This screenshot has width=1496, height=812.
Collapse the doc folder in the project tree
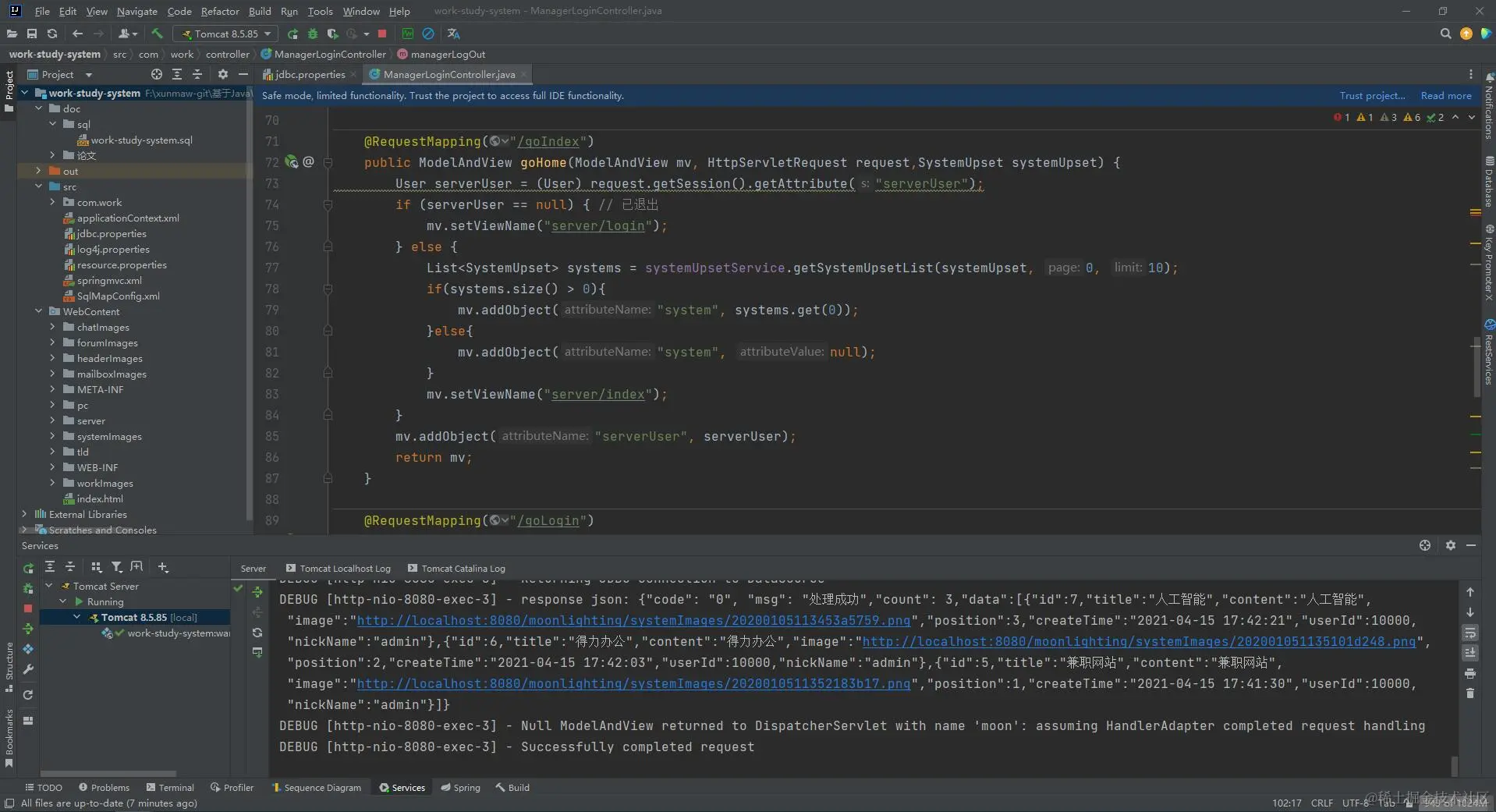pos(39,108)
